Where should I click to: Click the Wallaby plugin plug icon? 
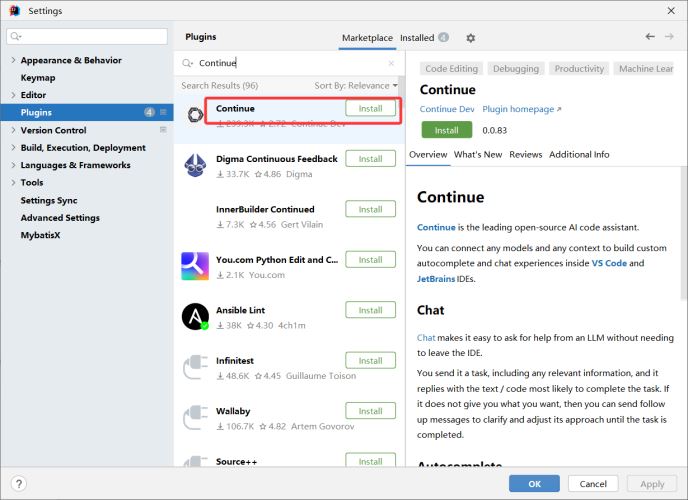point(195,418)
